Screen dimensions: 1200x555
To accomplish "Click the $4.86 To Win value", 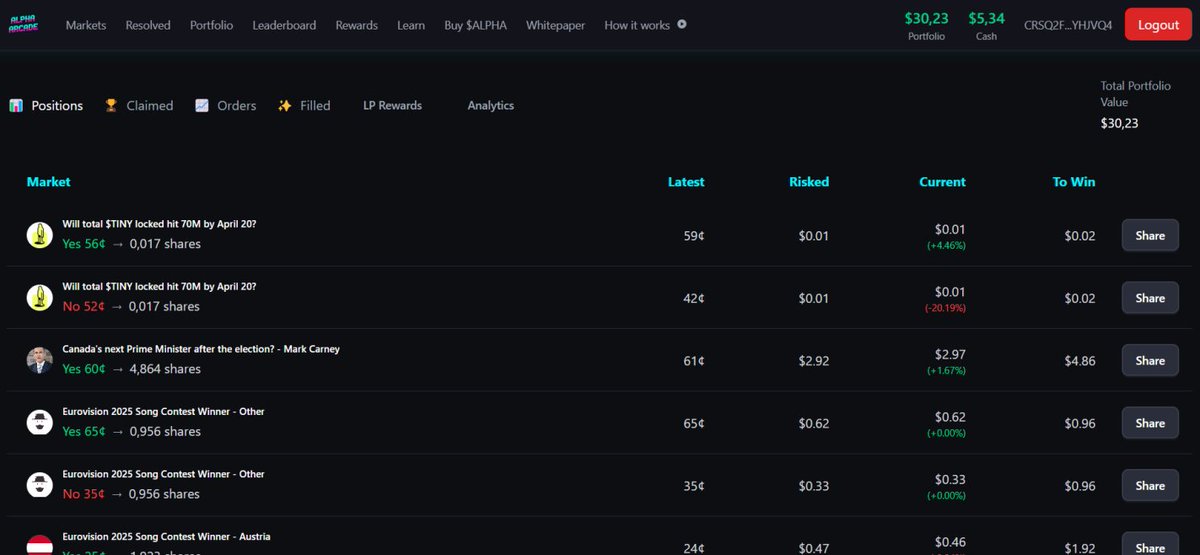I will (x=1080, y=361).
